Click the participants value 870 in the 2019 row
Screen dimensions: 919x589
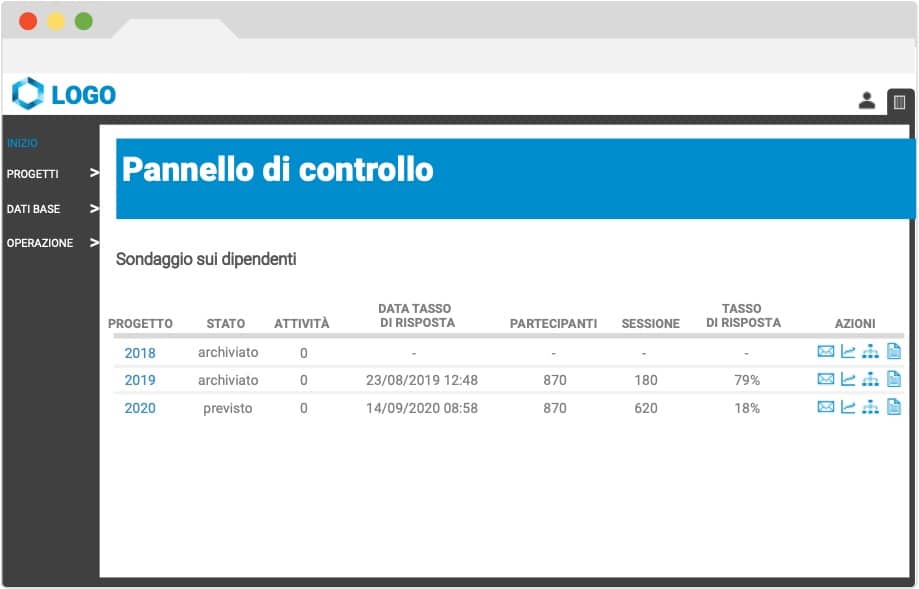pyautogui.click(x=554, y=380)
